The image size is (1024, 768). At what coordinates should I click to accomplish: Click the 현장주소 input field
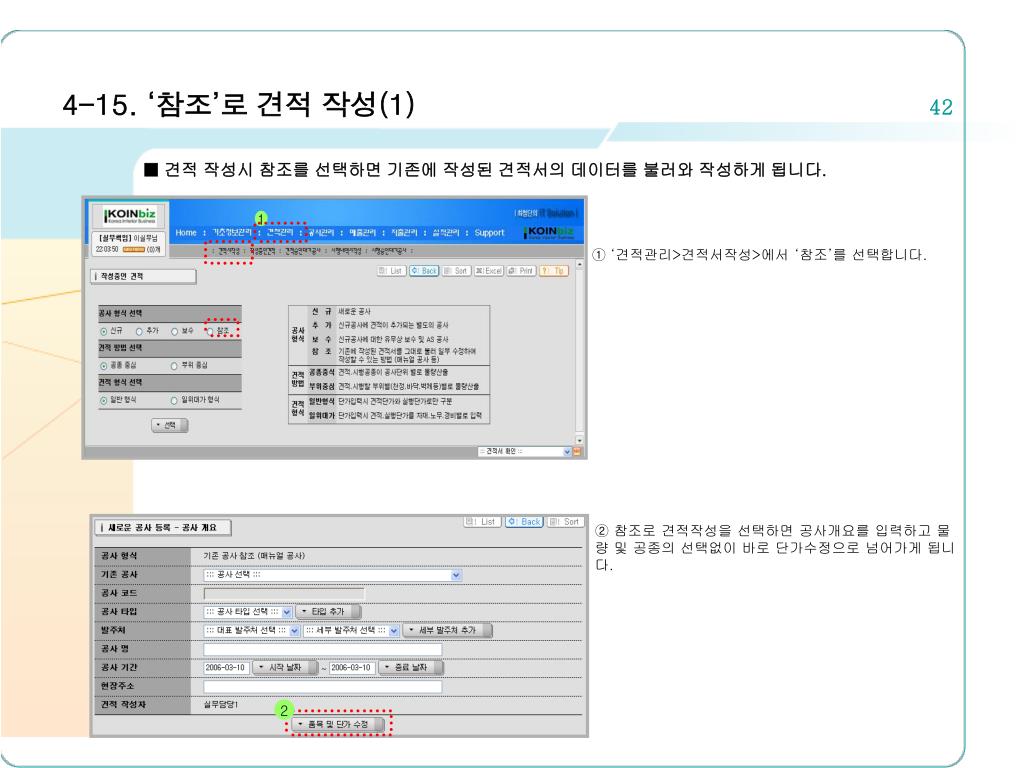coord(323,687)
